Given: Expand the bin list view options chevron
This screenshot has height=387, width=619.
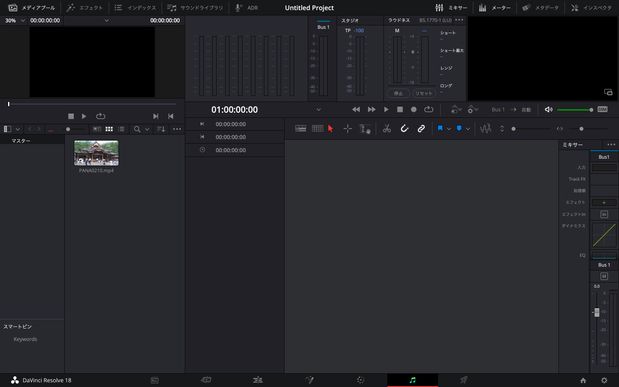Looking at the screenshot, I should (18, 129).
